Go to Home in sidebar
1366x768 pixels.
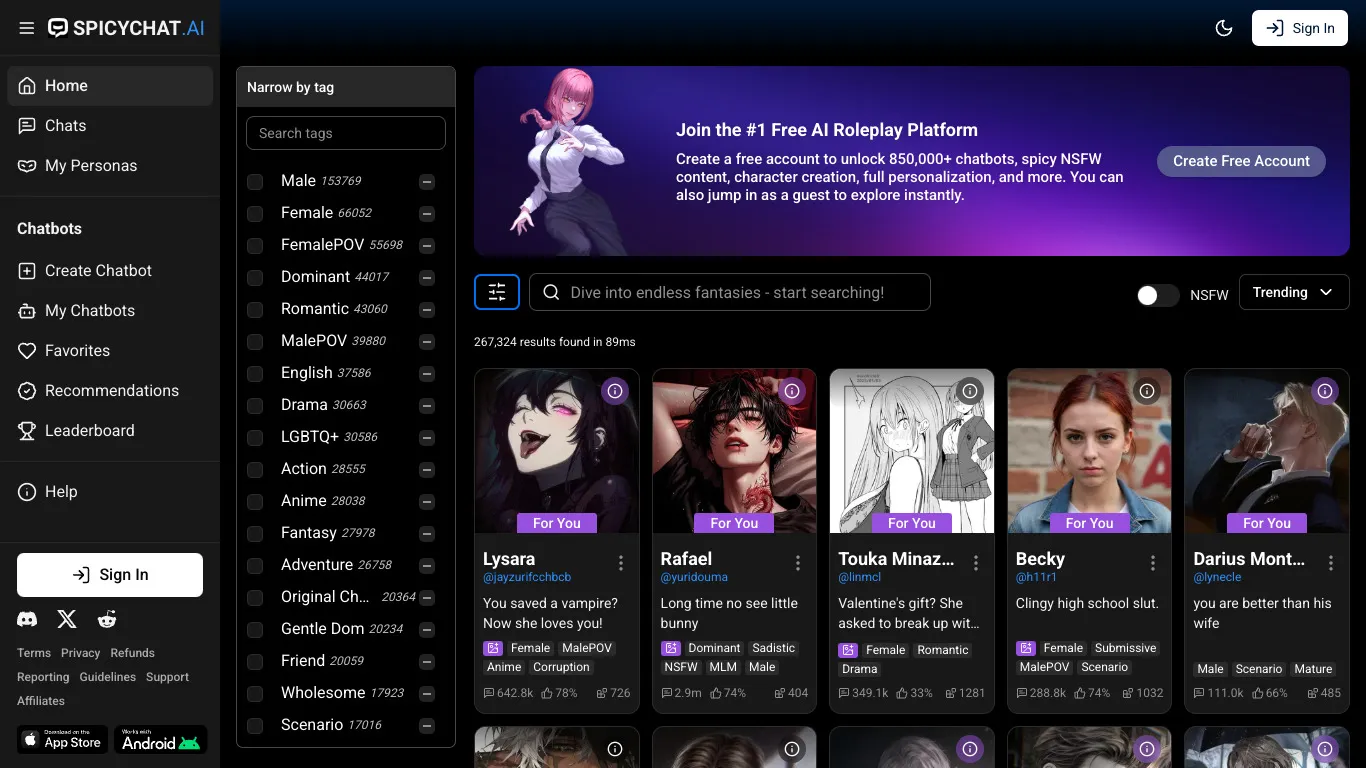tap(110, 86)
